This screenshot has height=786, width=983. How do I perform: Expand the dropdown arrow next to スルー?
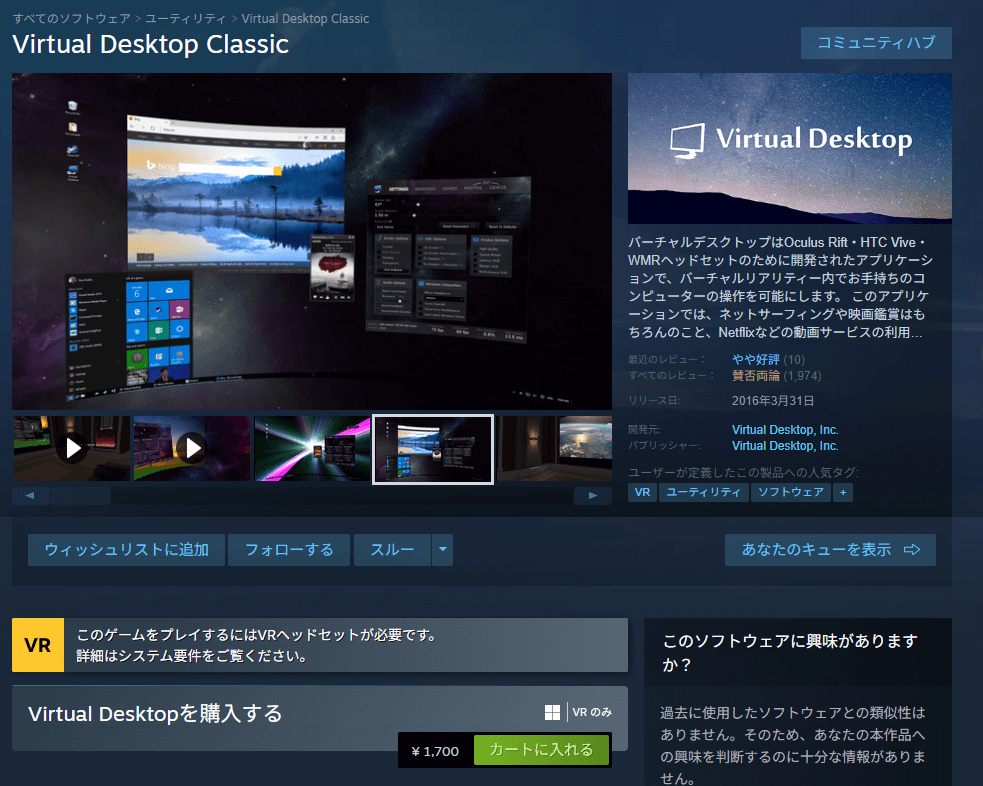(x=443, y=550)
